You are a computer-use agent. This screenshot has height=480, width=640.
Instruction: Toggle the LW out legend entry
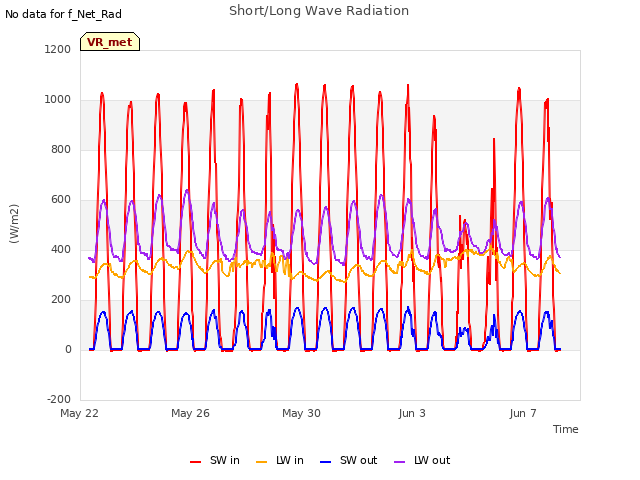coord(422,461)
